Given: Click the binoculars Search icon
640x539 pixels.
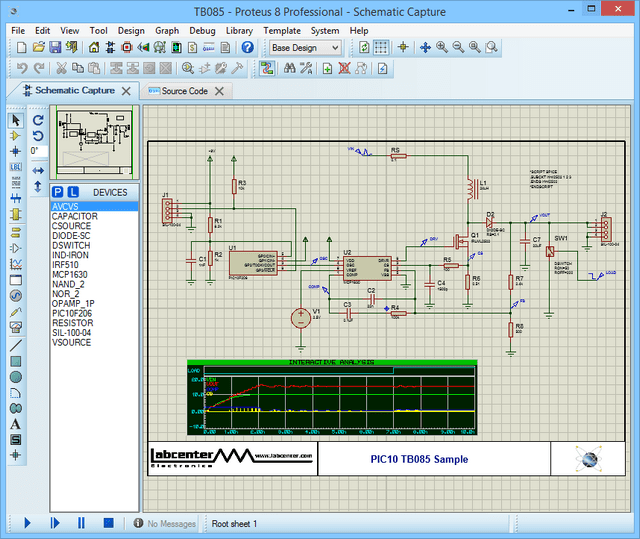Looking at the screenshot, I should click(x=289, y=68).
